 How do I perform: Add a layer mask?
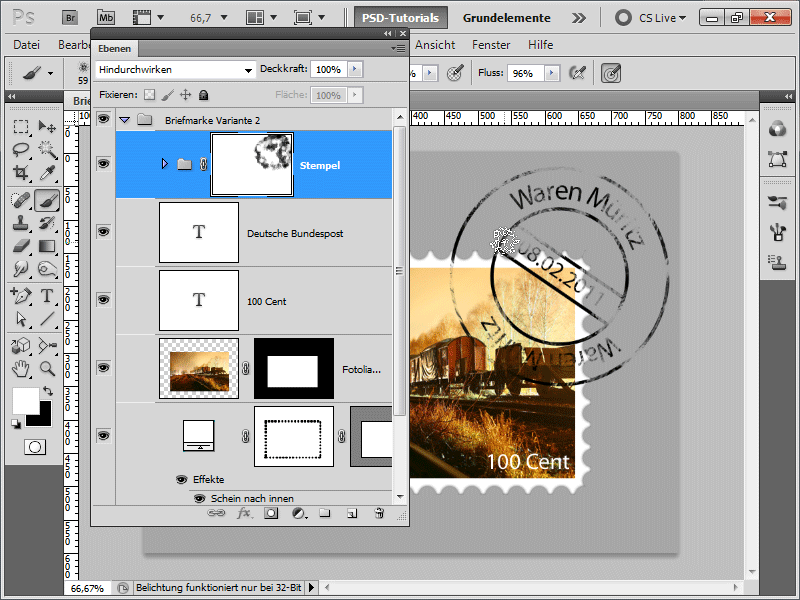pos(271,513)
